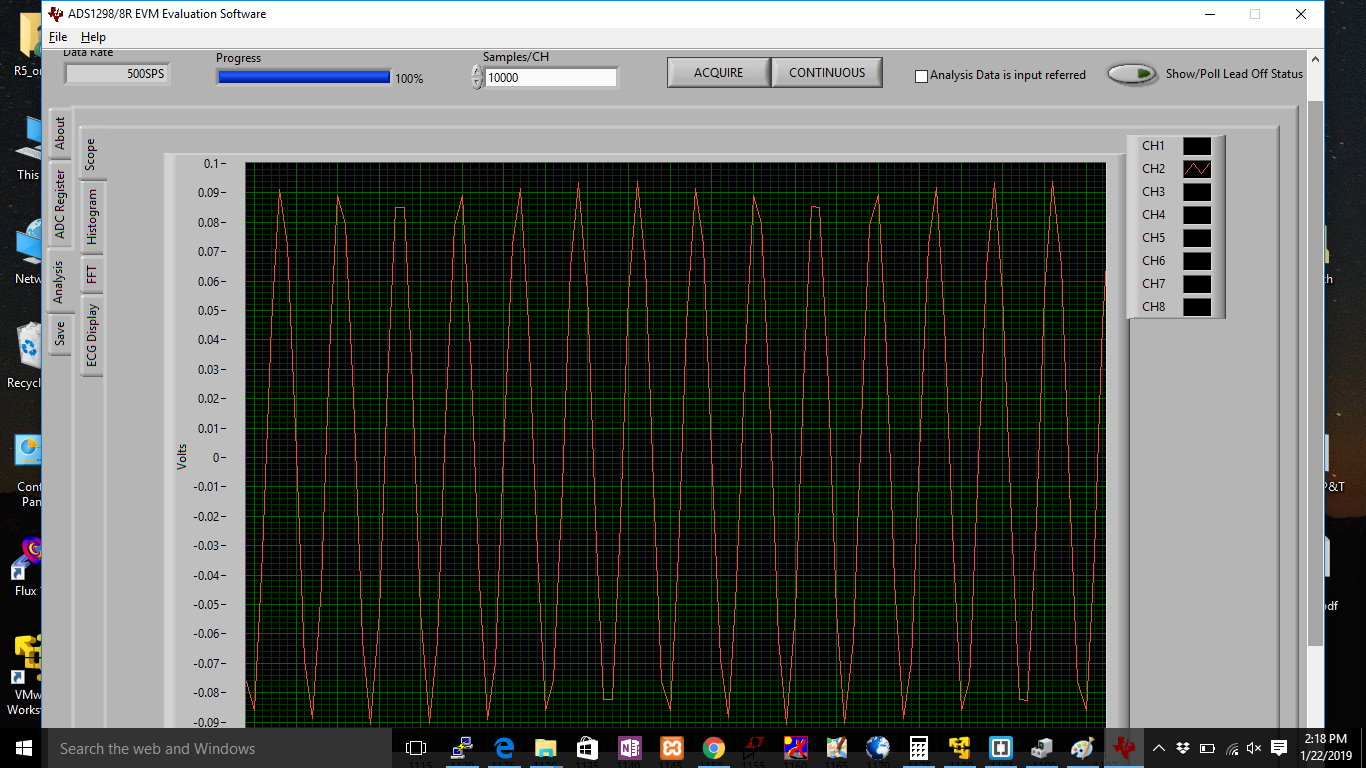Enable Analysis Data is input referred checkbox
This screenshot has width=1366, height=768.
pyautogui.click(x=921, y=76)
